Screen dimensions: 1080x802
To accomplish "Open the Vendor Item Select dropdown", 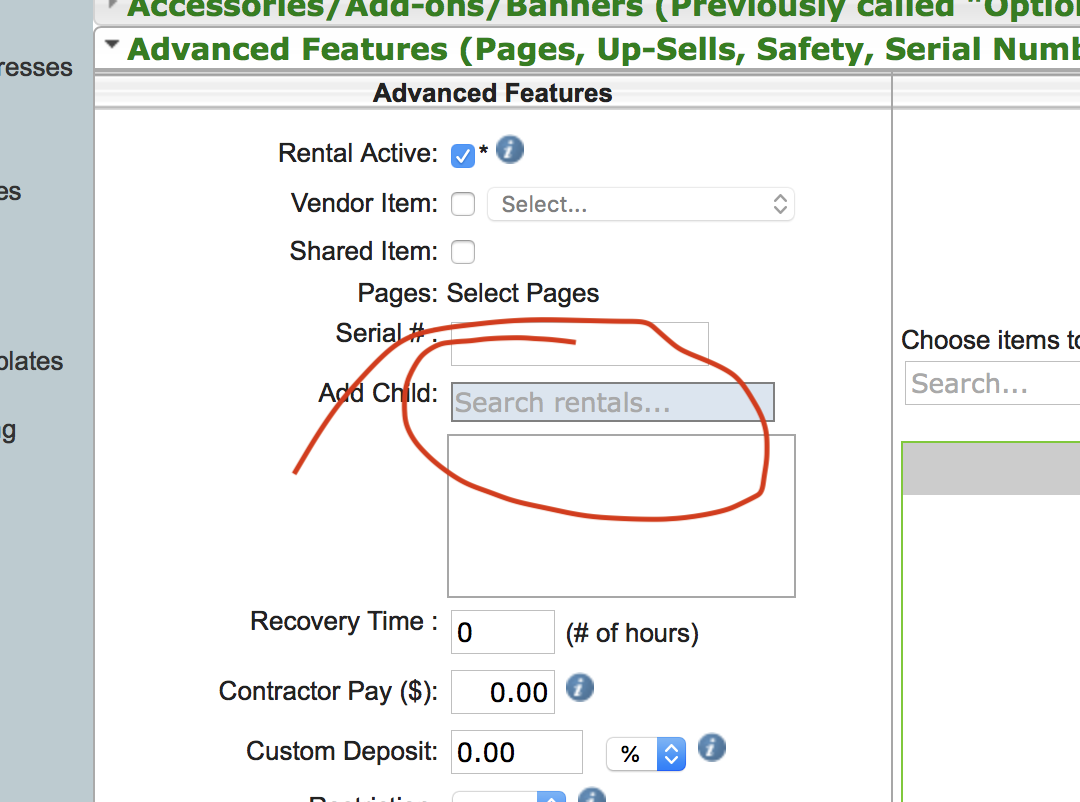I will tap(640, 205).
